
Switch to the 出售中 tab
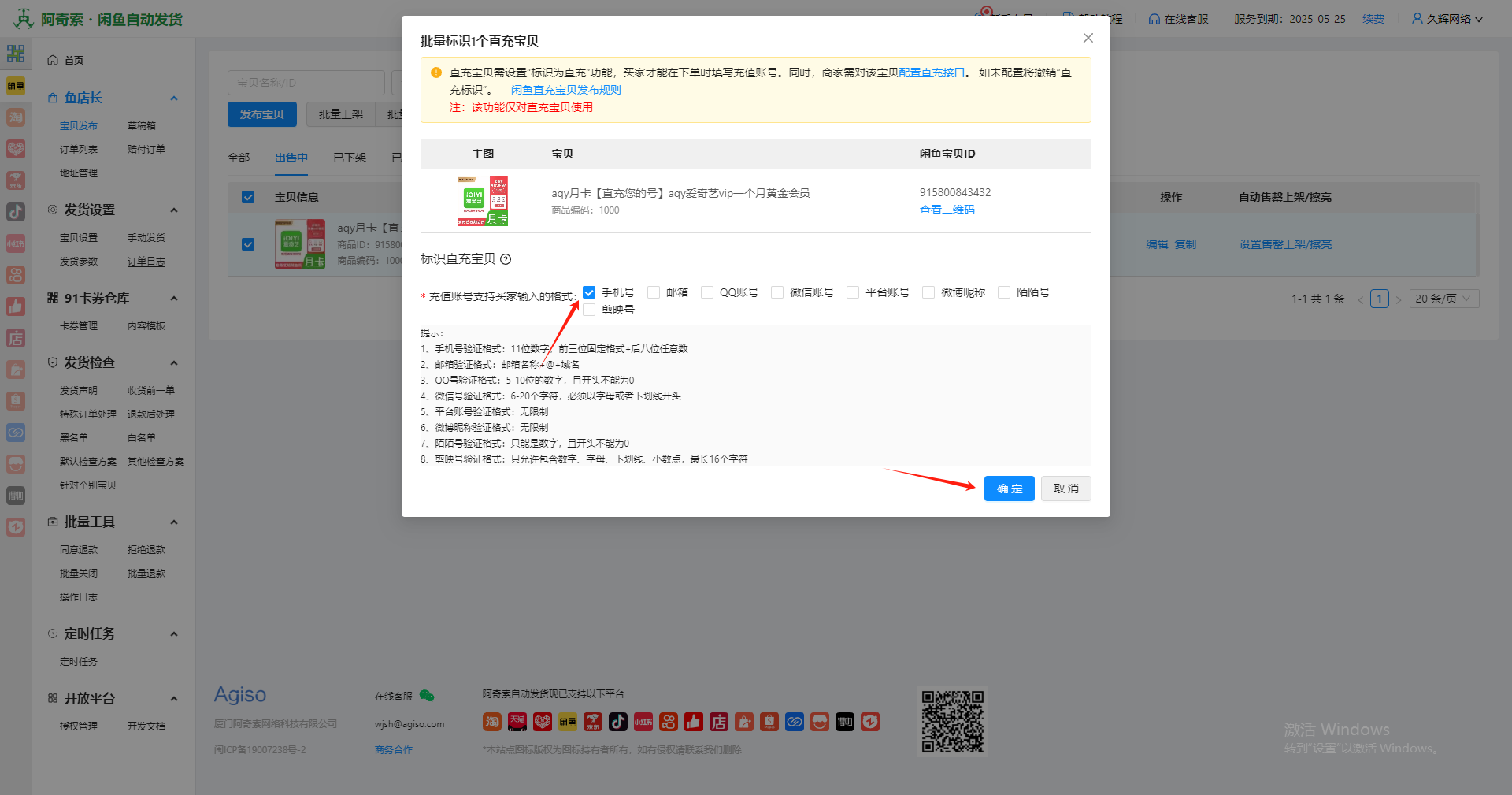[x=291, y=158]
